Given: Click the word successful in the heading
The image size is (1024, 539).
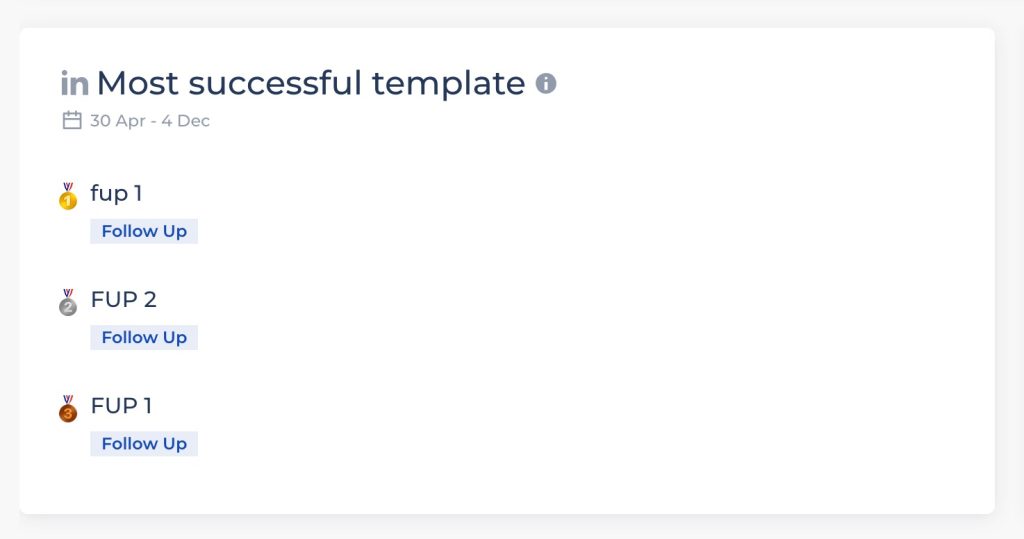Looking at the screenshot, I should click(275, 83).
